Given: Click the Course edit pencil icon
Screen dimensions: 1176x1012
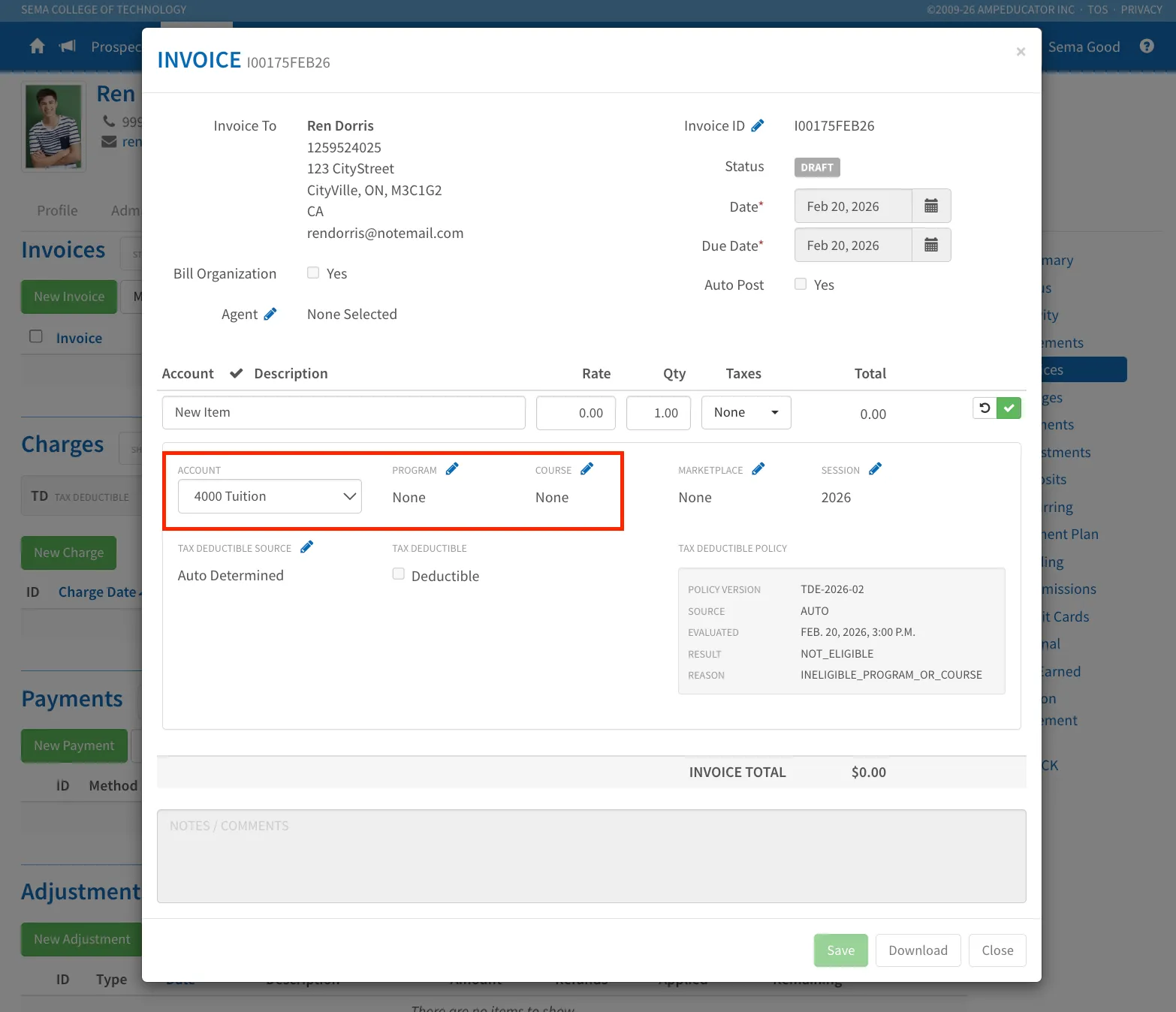Looking at the screenshot, I should (x=587, y=469).
